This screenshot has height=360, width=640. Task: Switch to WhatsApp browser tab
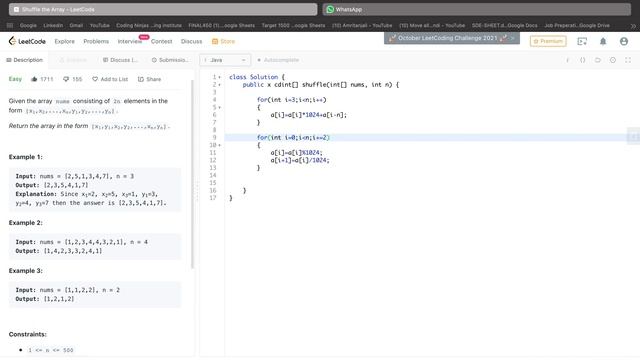point(476,9)
